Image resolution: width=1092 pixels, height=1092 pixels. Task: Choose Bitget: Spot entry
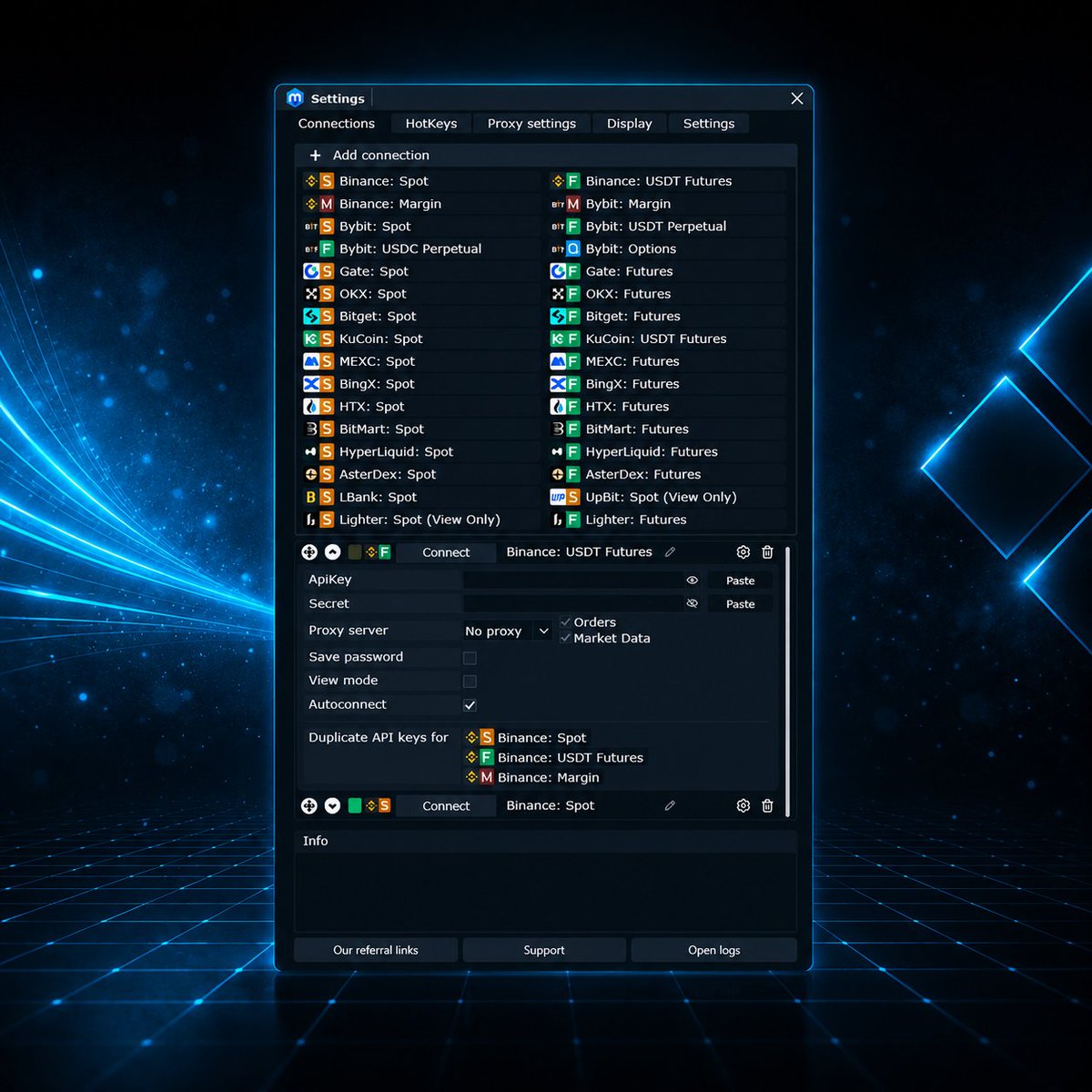click(x=420, y=317)
